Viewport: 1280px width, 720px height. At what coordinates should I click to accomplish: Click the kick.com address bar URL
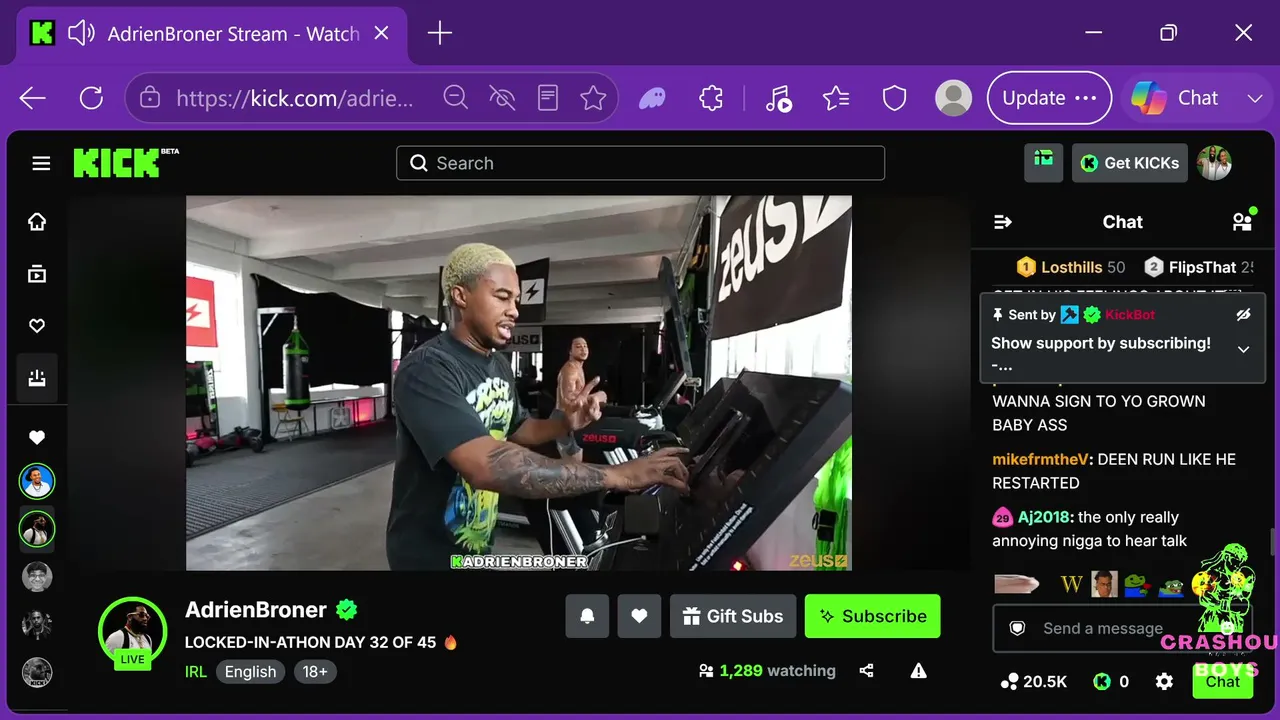point(294,98)
